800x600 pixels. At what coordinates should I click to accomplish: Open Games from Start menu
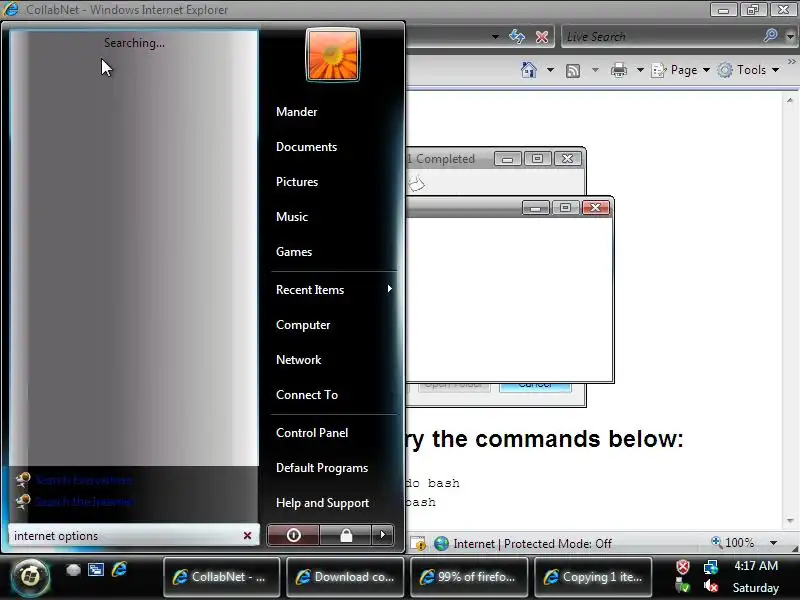(x=294, y=252)
